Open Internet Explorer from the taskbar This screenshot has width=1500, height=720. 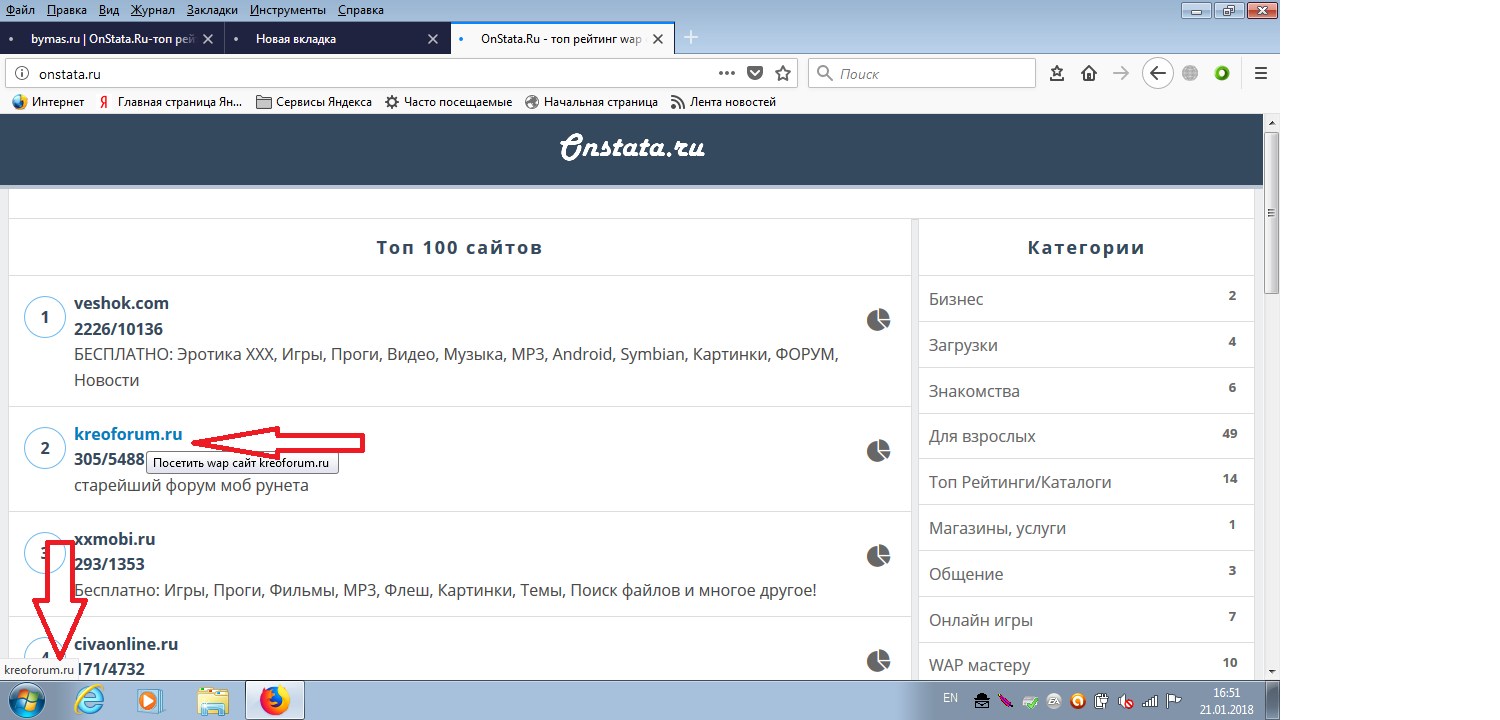pyautogui.click(x=90, y=701)
